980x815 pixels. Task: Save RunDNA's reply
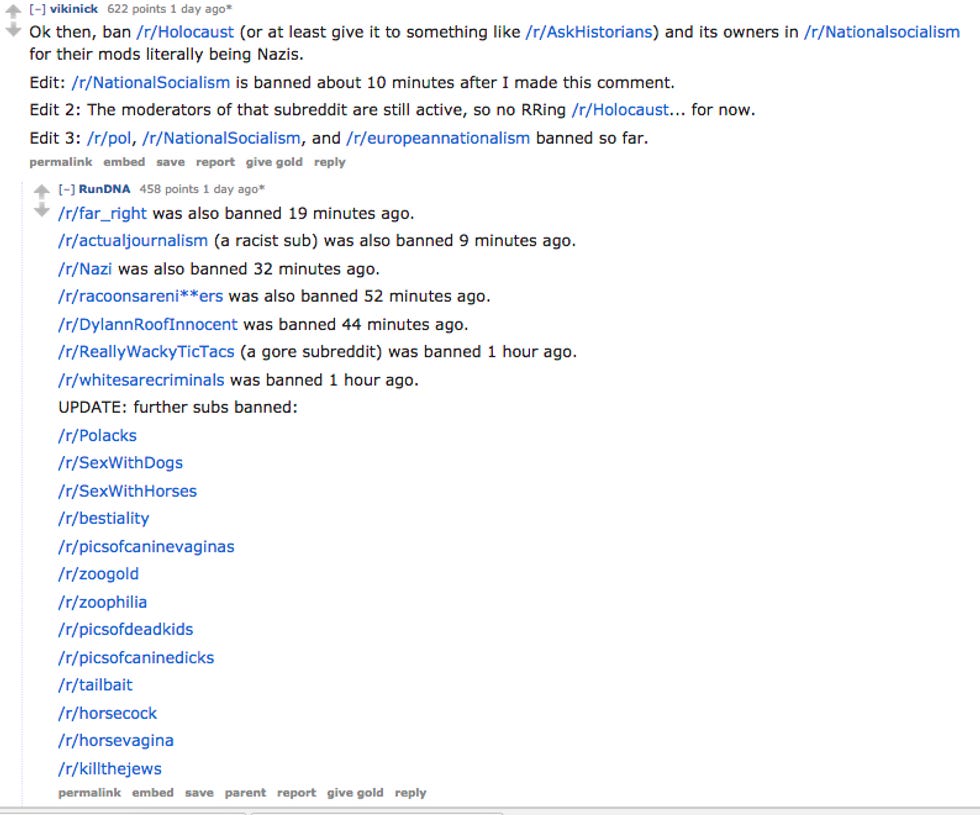(199, 792)
